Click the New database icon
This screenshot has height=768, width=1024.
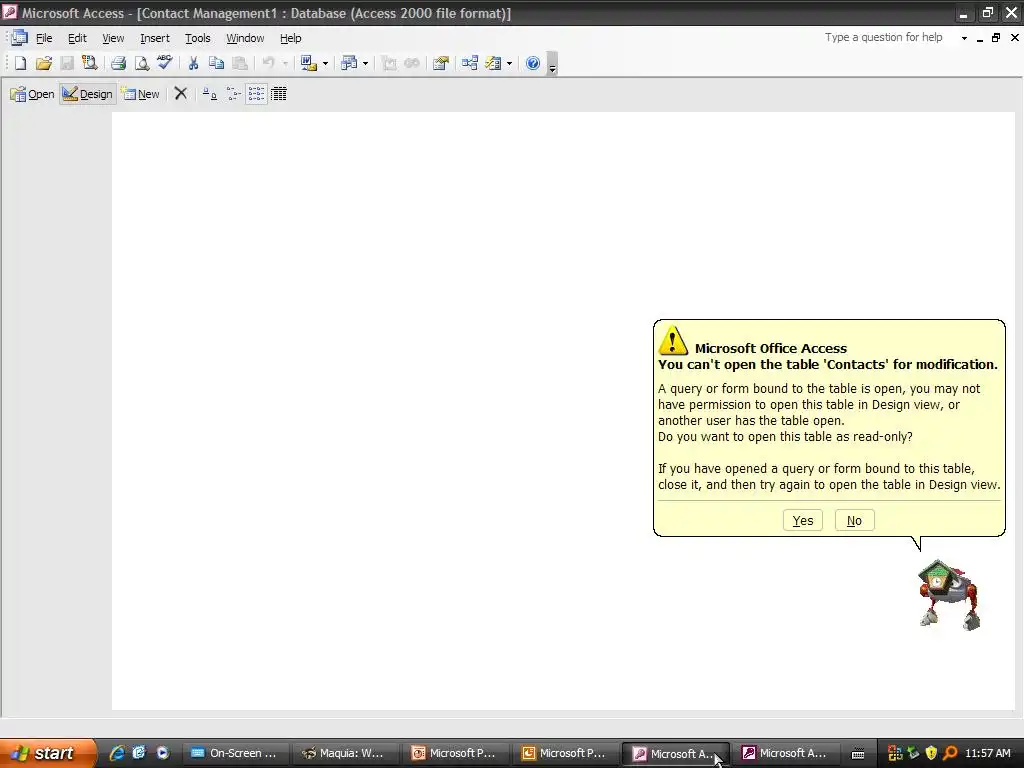point(20,63)
